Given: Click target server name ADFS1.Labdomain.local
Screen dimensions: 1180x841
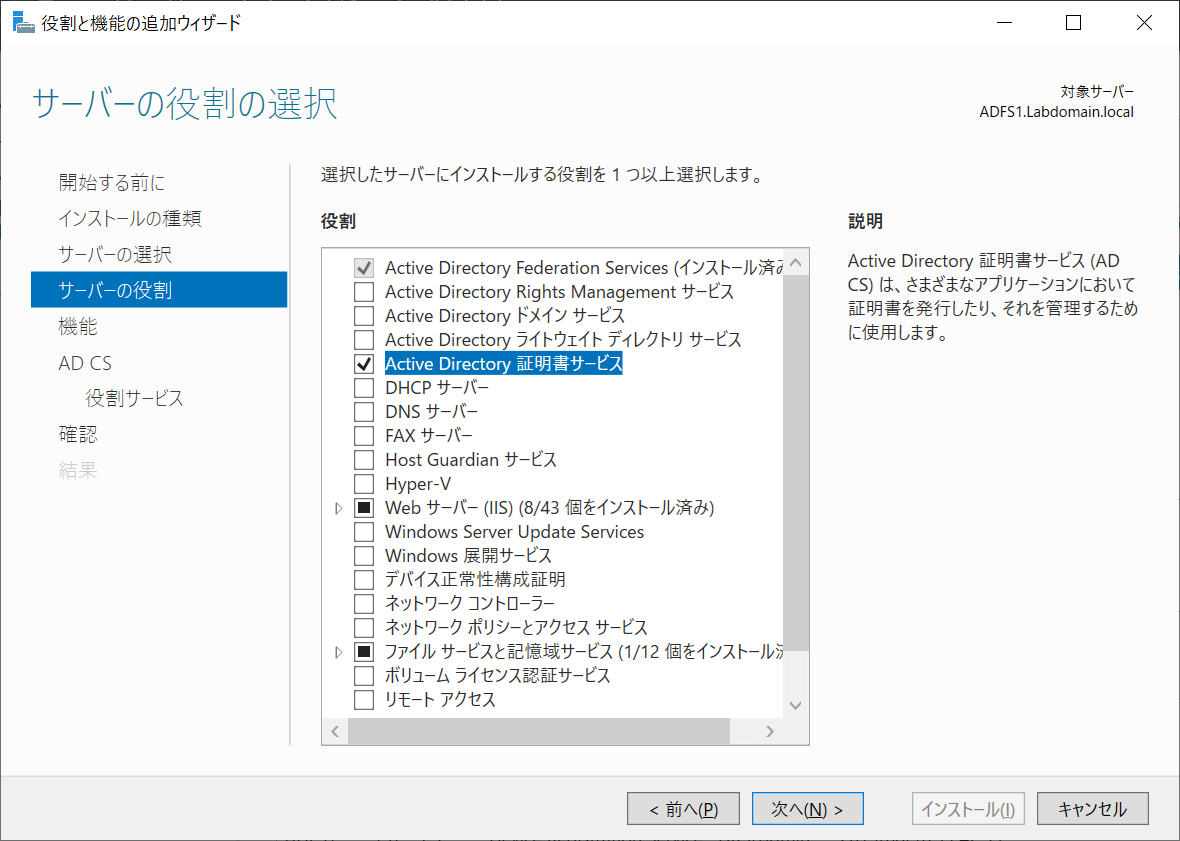Looking at the screenshot, I should coord(1057,112).
